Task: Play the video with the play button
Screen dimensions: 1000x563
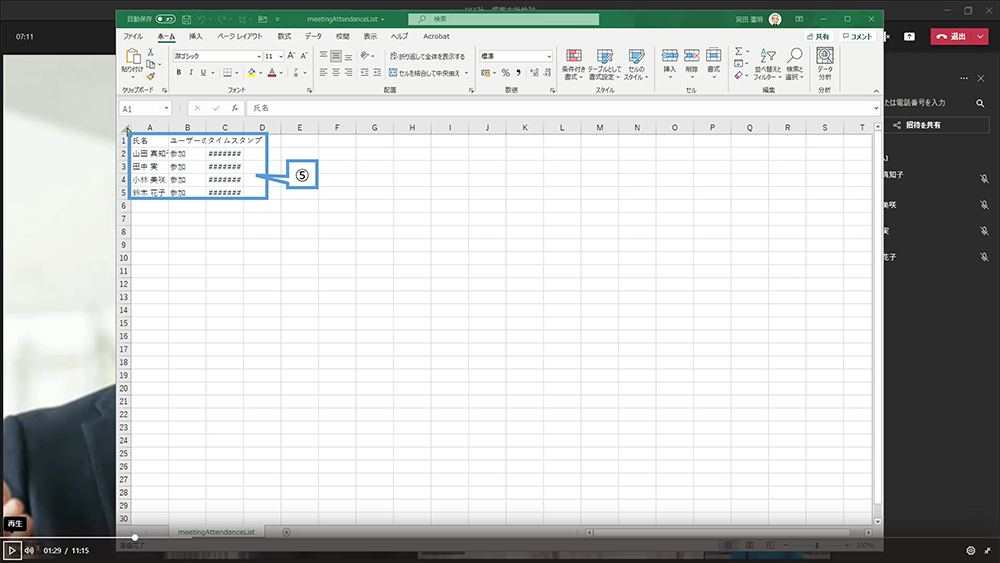Action: pyautogui.click(x=11, y=550)
